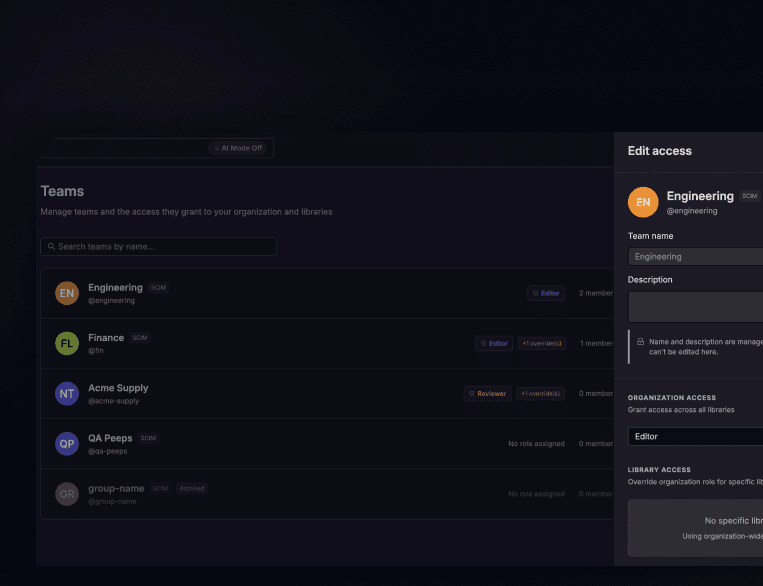Select the Finance team name
Screen dimensions: 763x586
click(106, 337)
